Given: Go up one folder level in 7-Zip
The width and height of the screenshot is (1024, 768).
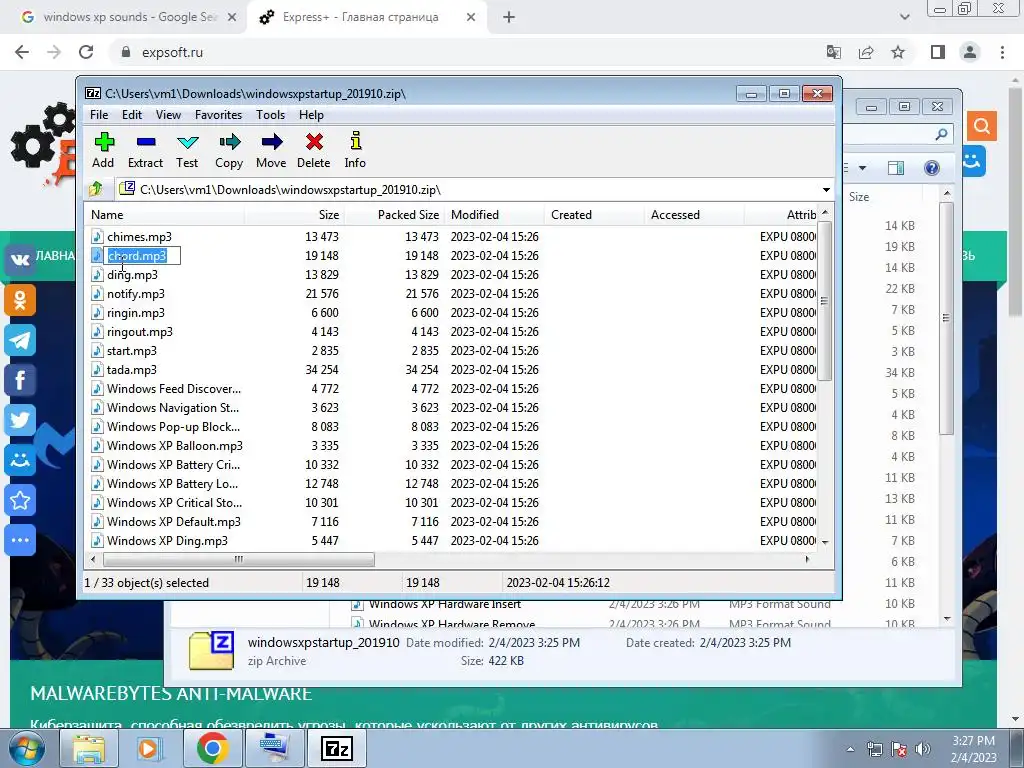Looking at the screenshot, I should (x=97, y=189).
